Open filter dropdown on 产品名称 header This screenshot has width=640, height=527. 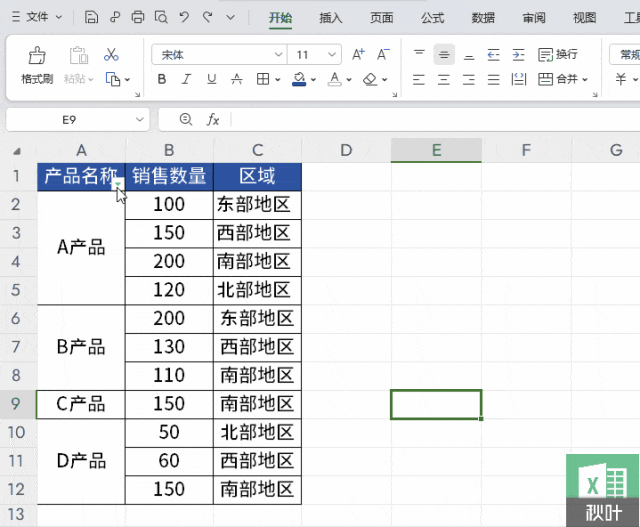[118, 185]
